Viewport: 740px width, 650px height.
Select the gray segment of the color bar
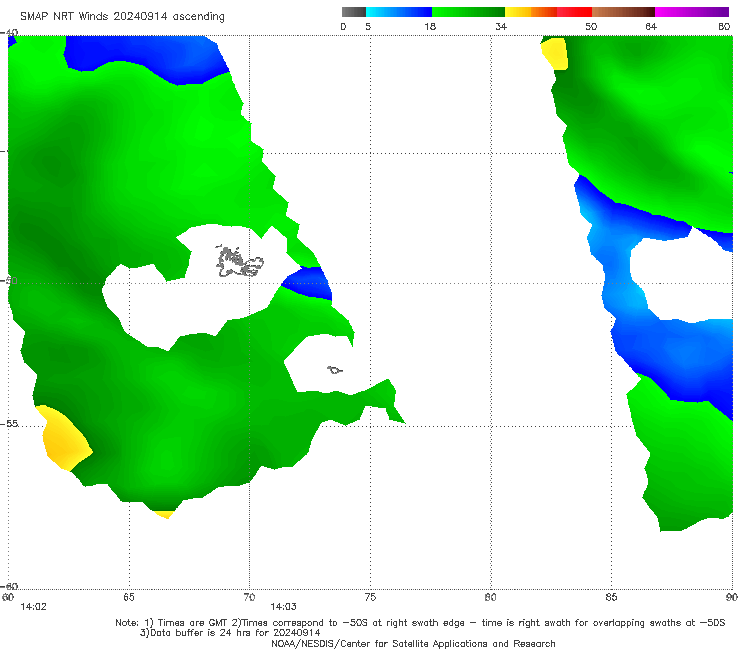click(353, 12)
